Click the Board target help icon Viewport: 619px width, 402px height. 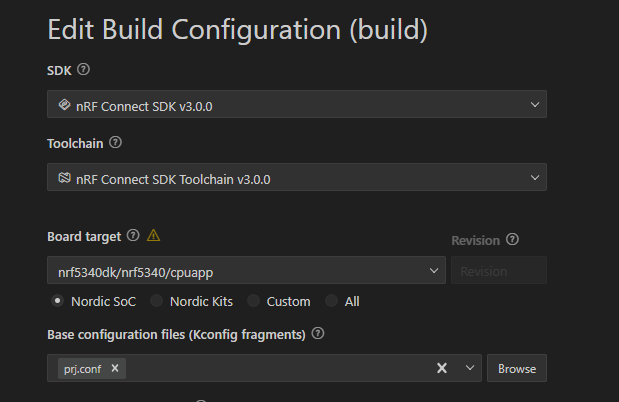(133, 235)
